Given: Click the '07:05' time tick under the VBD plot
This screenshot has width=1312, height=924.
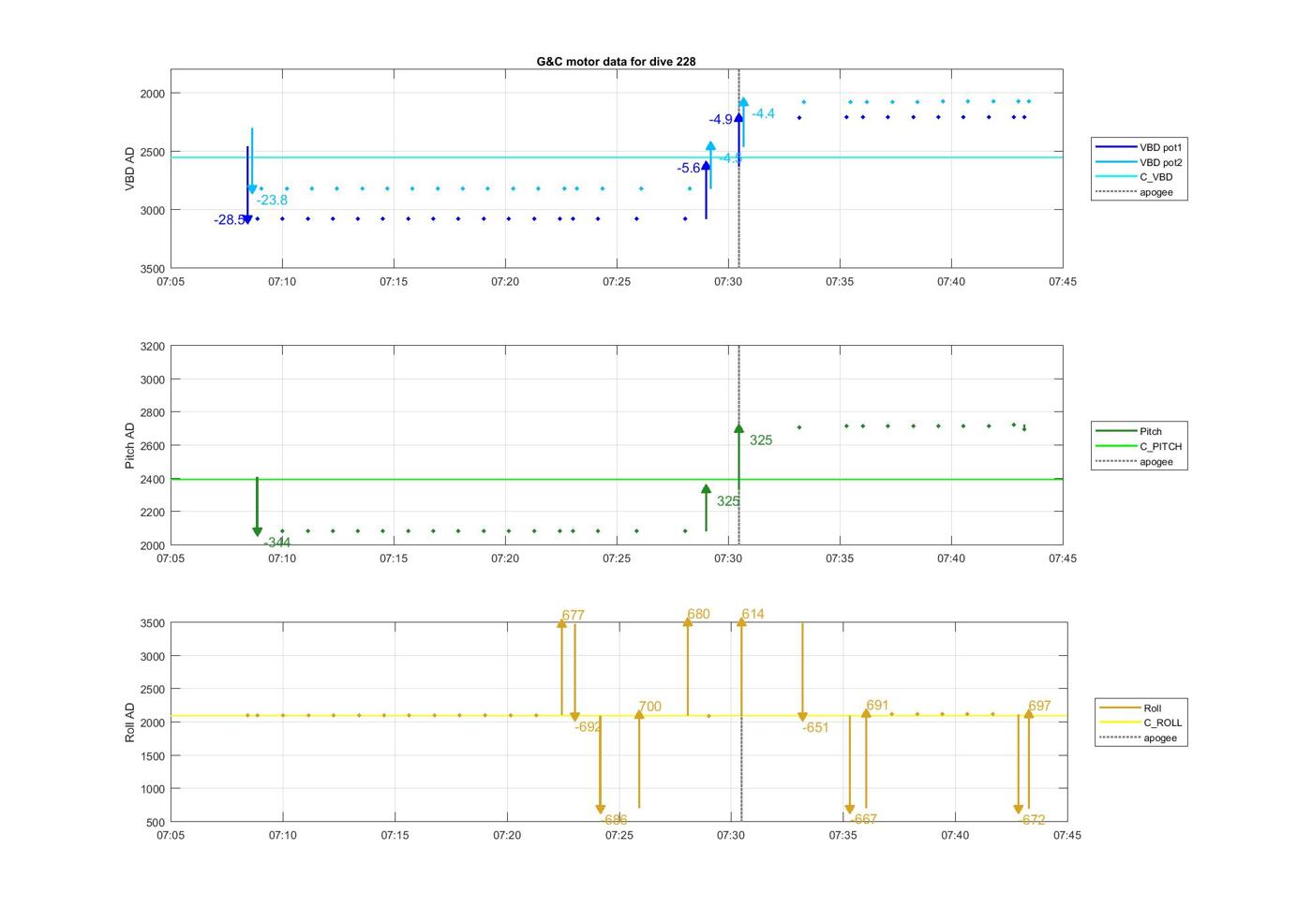Looking at the screenshot, I should (171, 281).
